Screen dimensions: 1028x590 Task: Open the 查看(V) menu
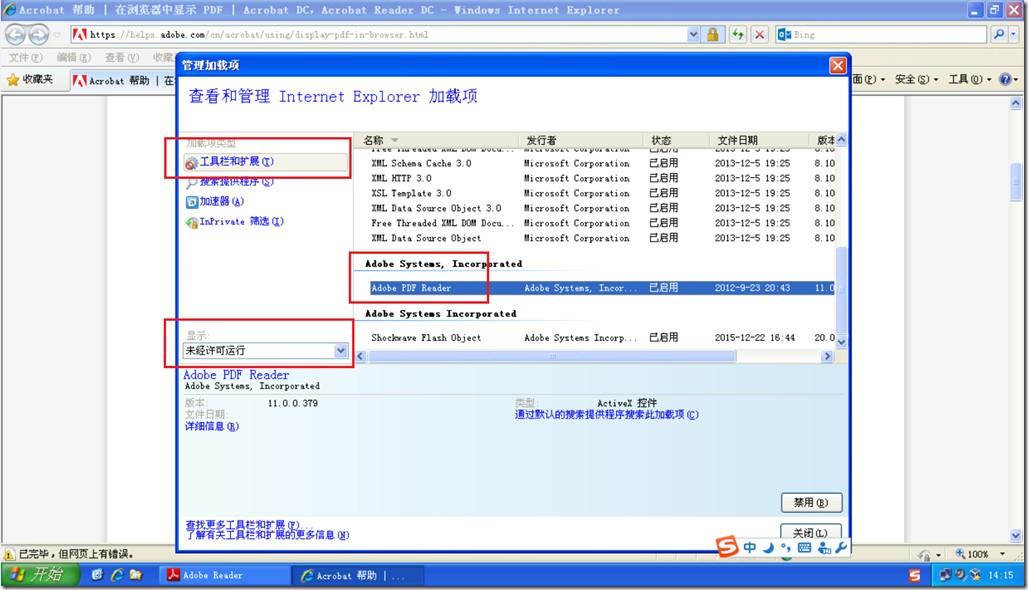point(122,58)
